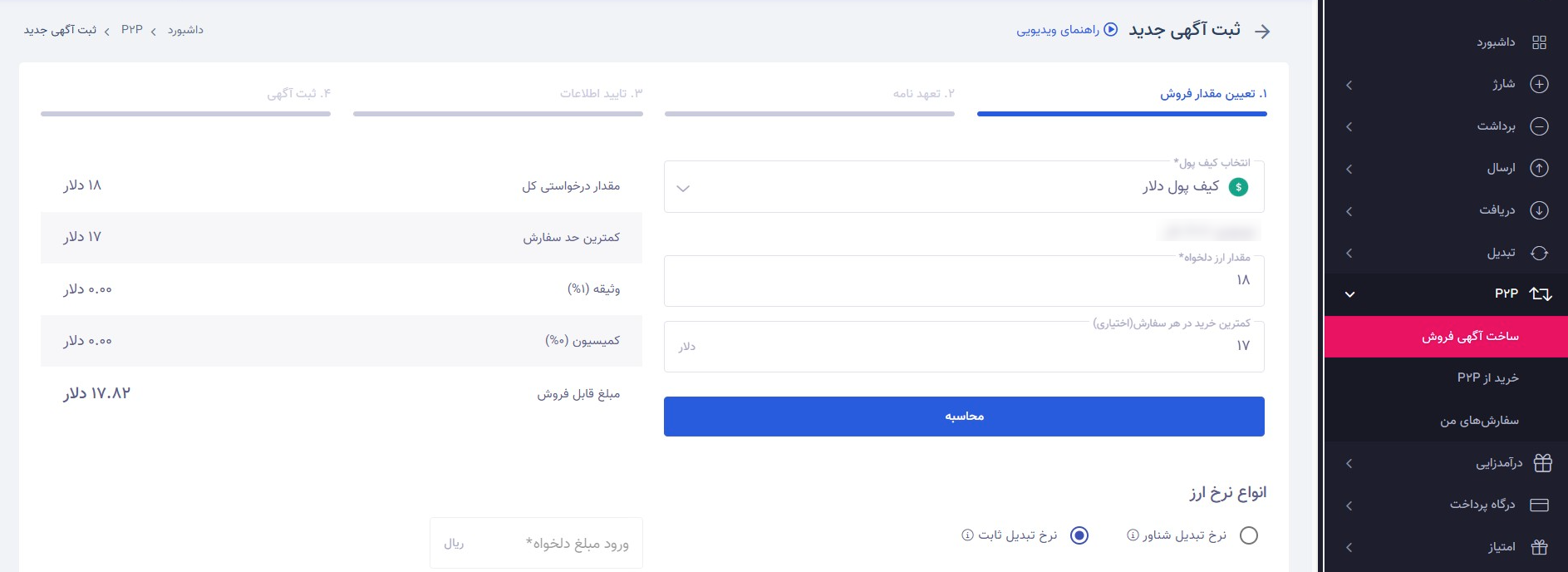Select floating exchange rate (نرخ تبدیل شناور) radio
This screenshot has width=1568, height=572.
click(1248, 535)
